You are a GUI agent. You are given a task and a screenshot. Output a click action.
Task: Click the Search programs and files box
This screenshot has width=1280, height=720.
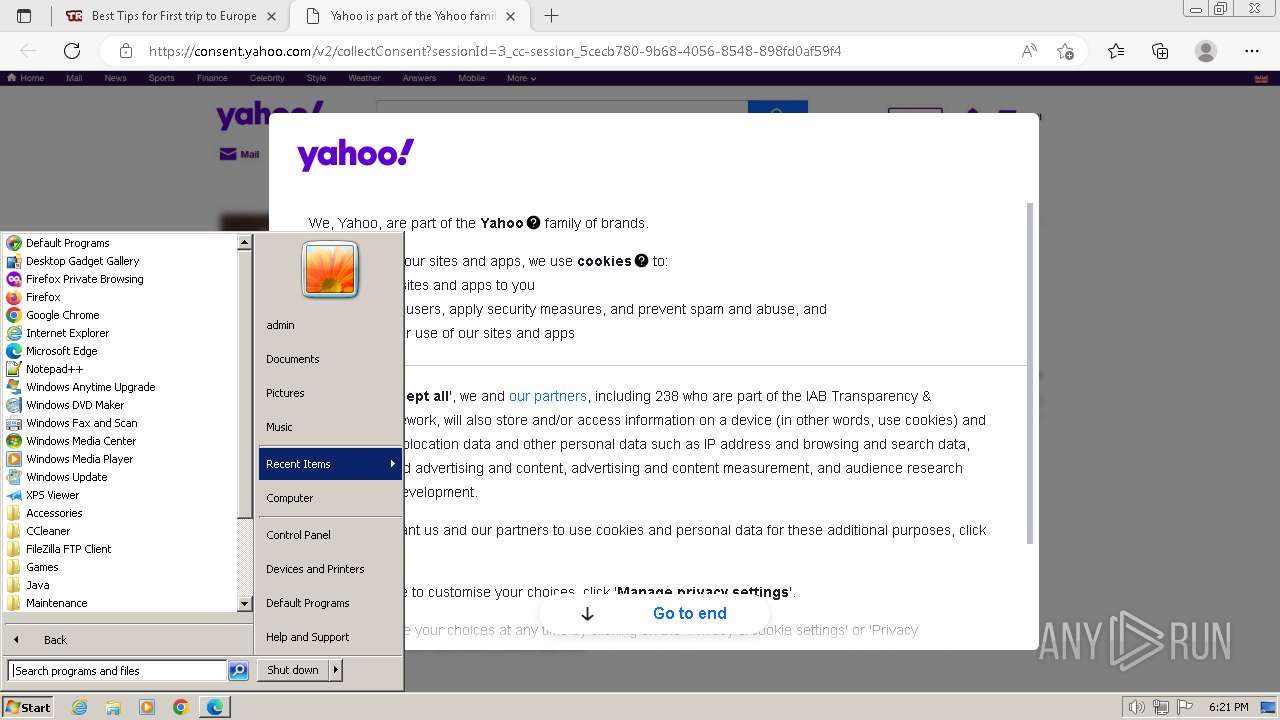click(x=117, y=671)
